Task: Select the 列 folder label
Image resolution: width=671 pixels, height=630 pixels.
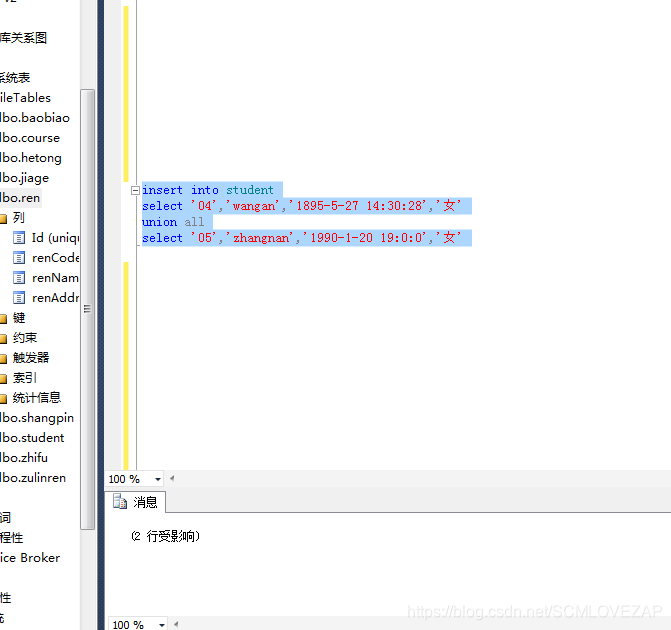Action: coord(18,218)
